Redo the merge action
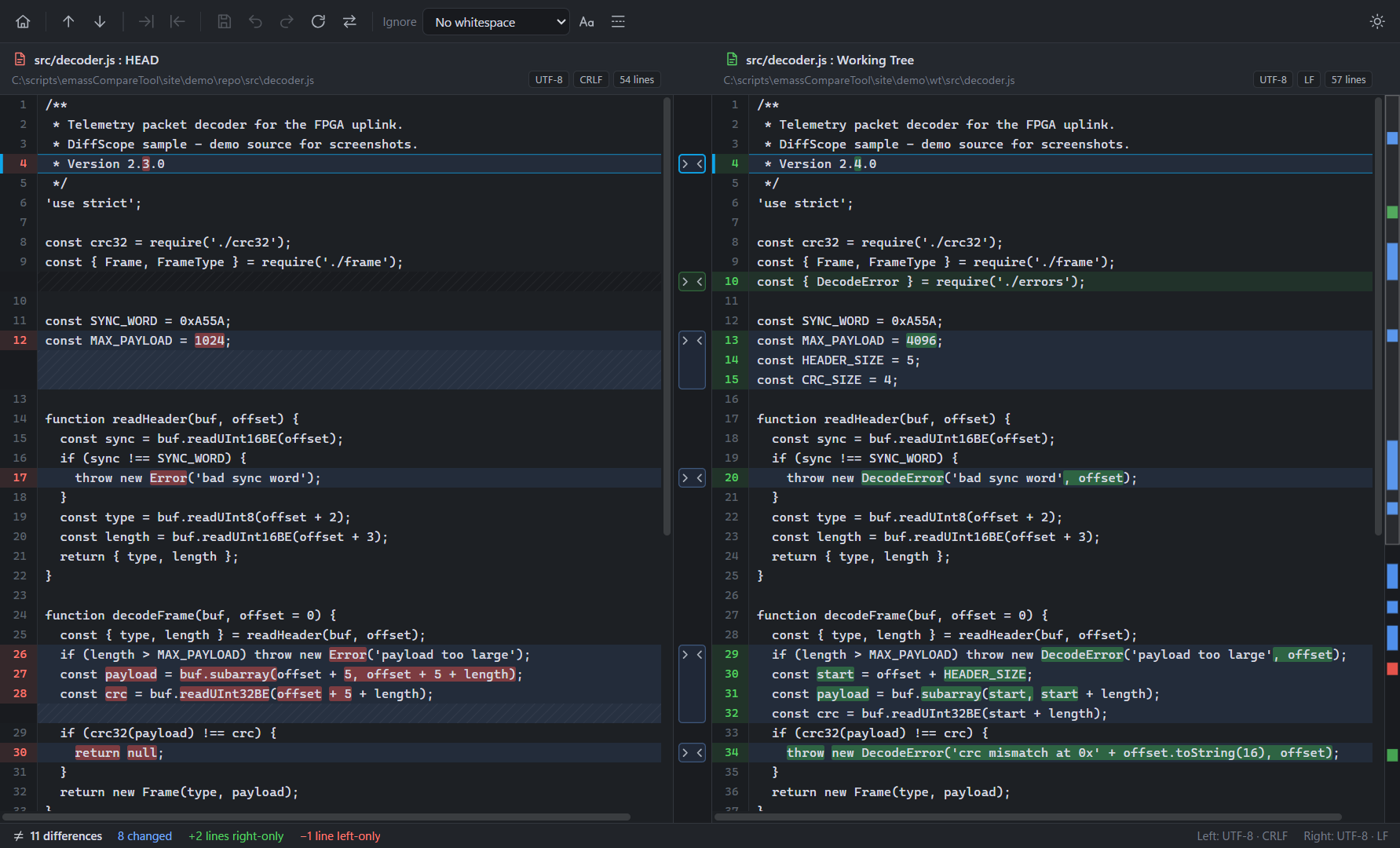Screen dimensions: 1400x848 click(x=287, y=22)
